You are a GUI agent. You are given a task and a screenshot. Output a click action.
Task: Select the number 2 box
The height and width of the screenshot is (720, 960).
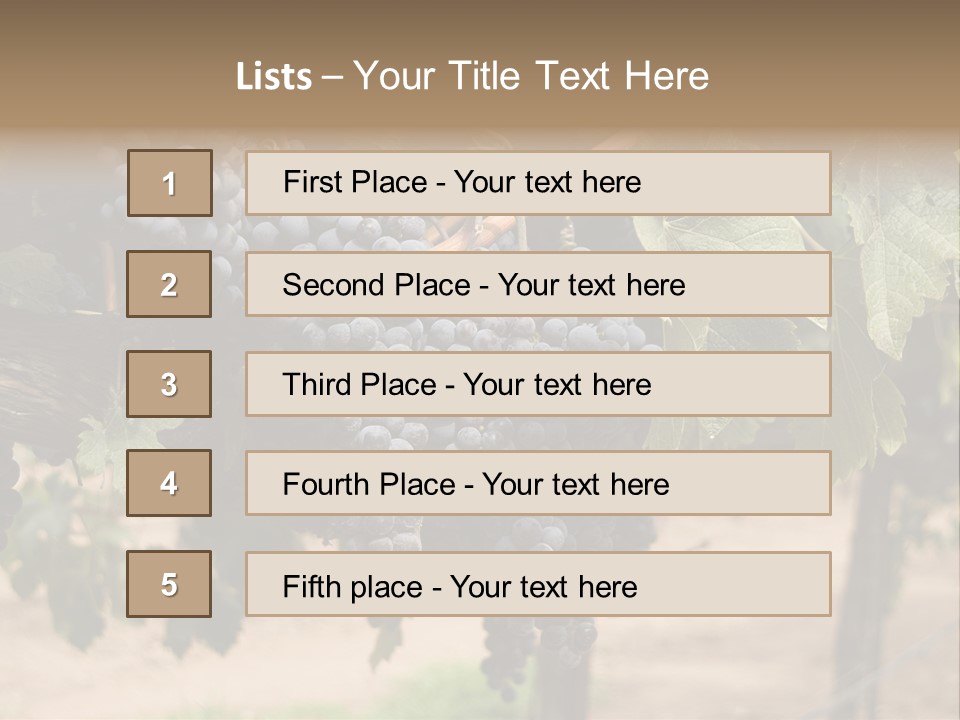click(169, 284)
